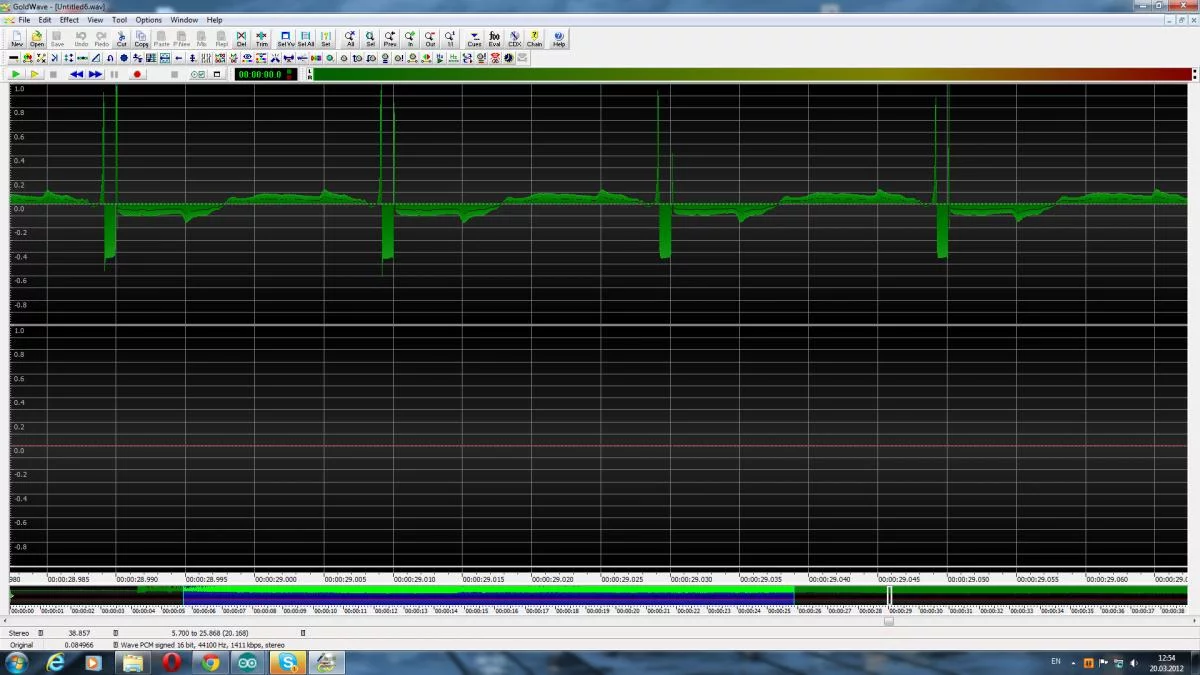
Task: Zoom in with the In icon
Action: click(x=410, y=39)
